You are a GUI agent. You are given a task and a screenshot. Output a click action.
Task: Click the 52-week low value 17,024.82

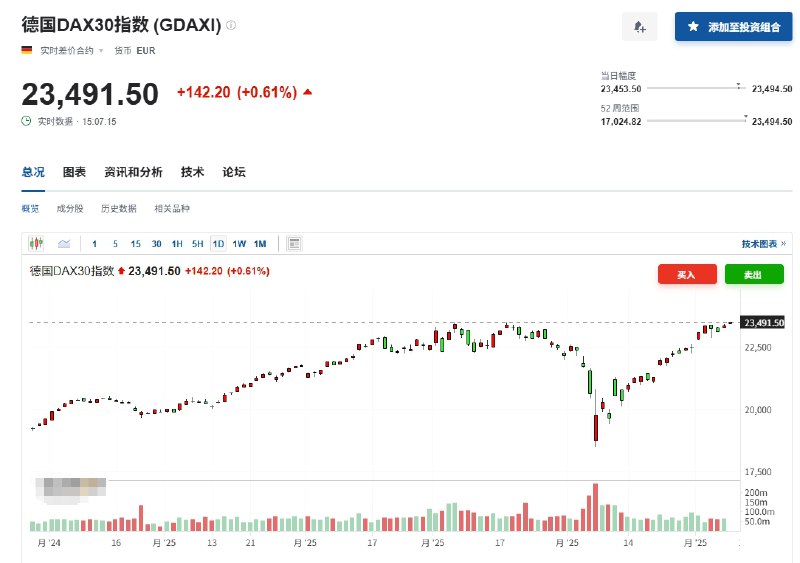[x=620, y=121]
